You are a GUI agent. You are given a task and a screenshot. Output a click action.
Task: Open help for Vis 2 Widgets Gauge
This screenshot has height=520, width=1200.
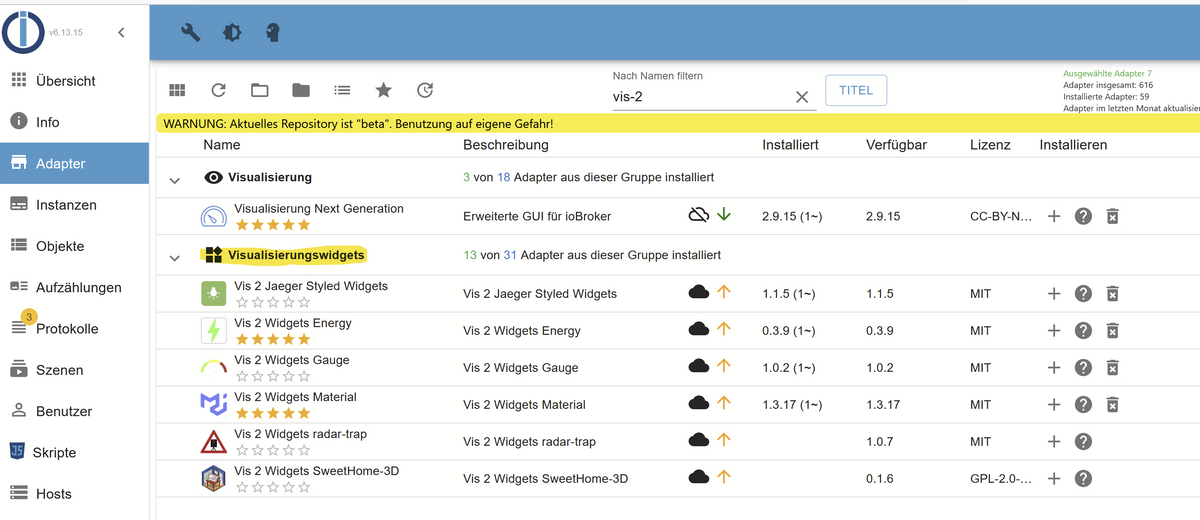point(1082,367)
